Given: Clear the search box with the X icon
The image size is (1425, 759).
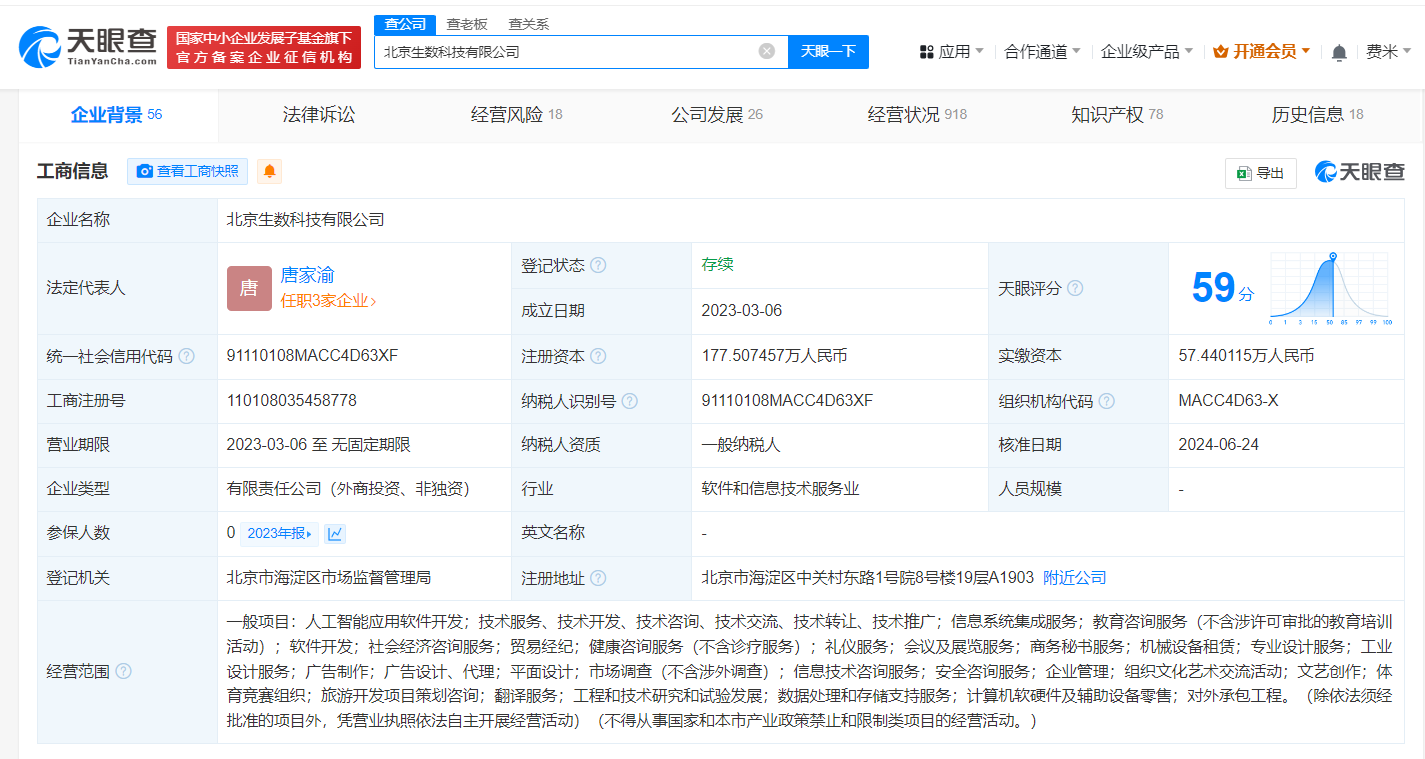Looking at the screenshot, I should (767, 51).
